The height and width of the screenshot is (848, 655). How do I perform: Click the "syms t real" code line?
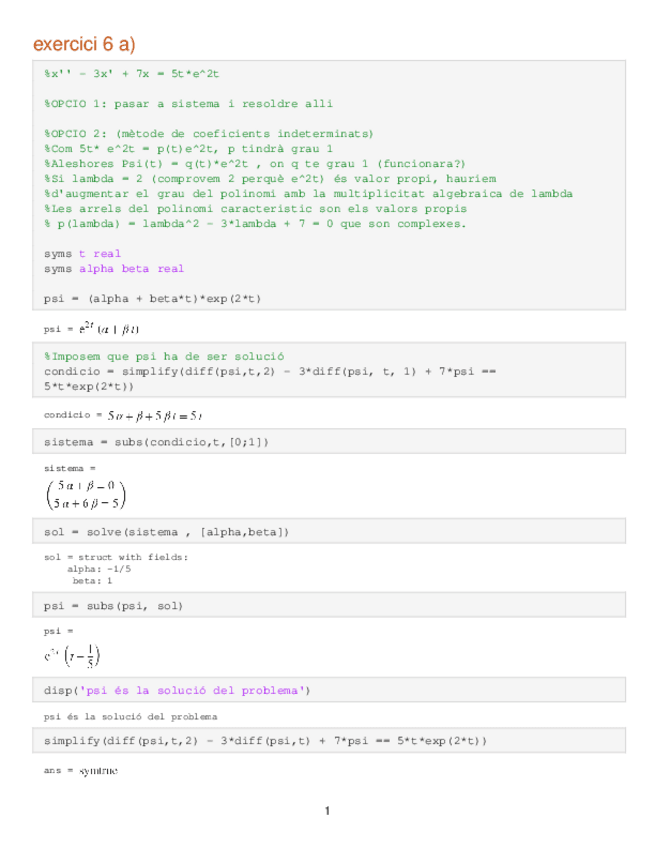pyautogui.click(x=82, y=254)
